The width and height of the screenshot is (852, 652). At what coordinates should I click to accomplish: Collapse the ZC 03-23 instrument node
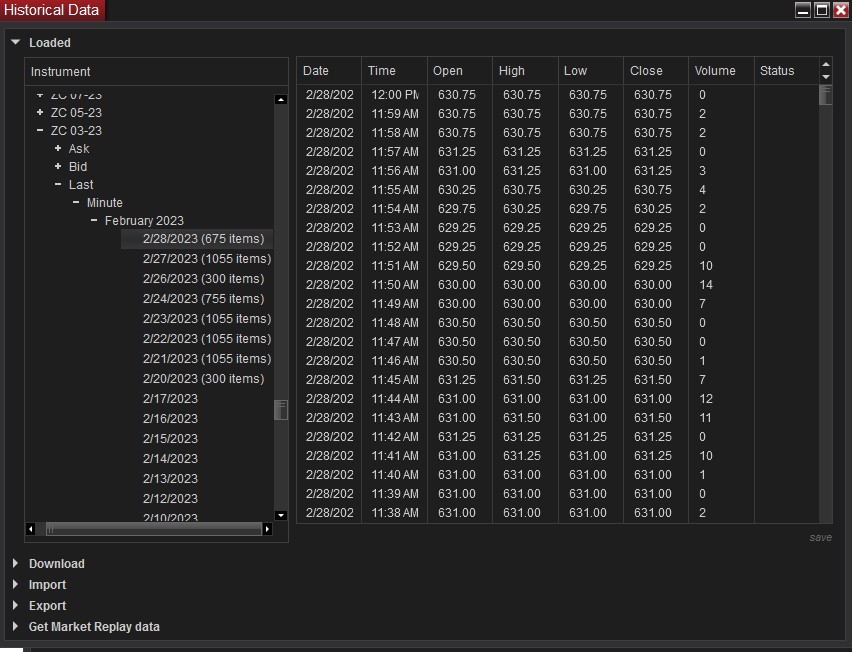click(40, 130)
